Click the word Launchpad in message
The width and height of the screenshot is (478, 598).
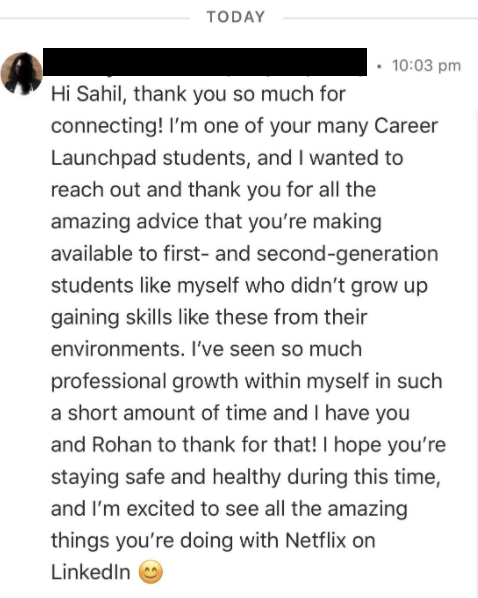click(x=104, y=158)
